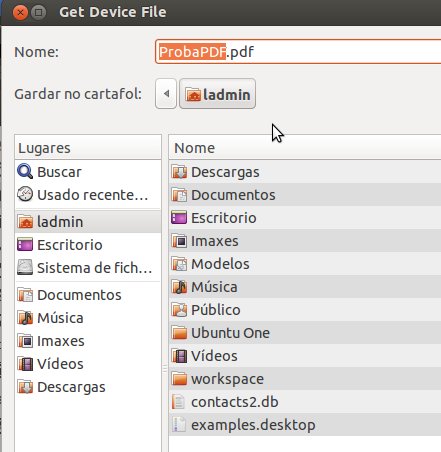
Task: Go to Documentos bookmark label in Lugares
Action: point(79,295)
